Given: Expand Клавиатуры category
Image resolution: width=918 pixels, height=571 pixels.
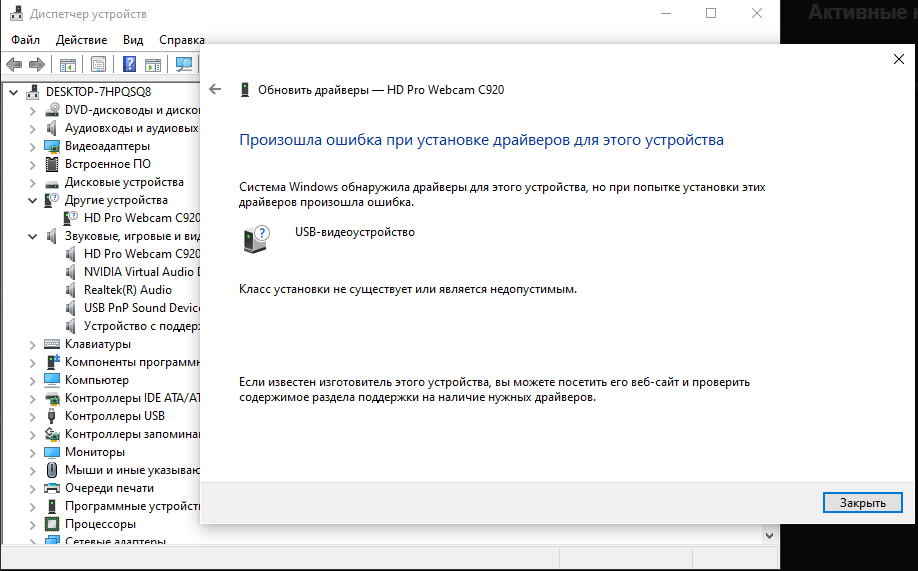Looking at the screenshot, I should [x=33, y=344].
